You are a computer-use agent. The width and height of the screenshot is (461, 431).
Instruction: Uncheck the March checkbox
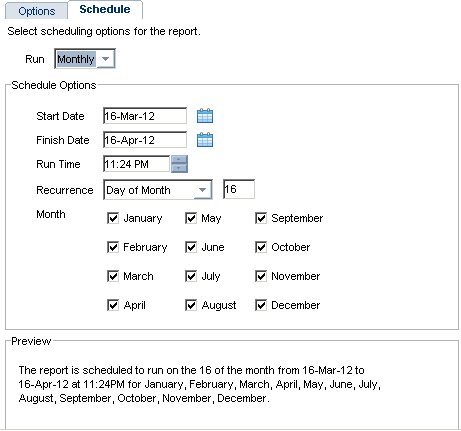(113, 276)
